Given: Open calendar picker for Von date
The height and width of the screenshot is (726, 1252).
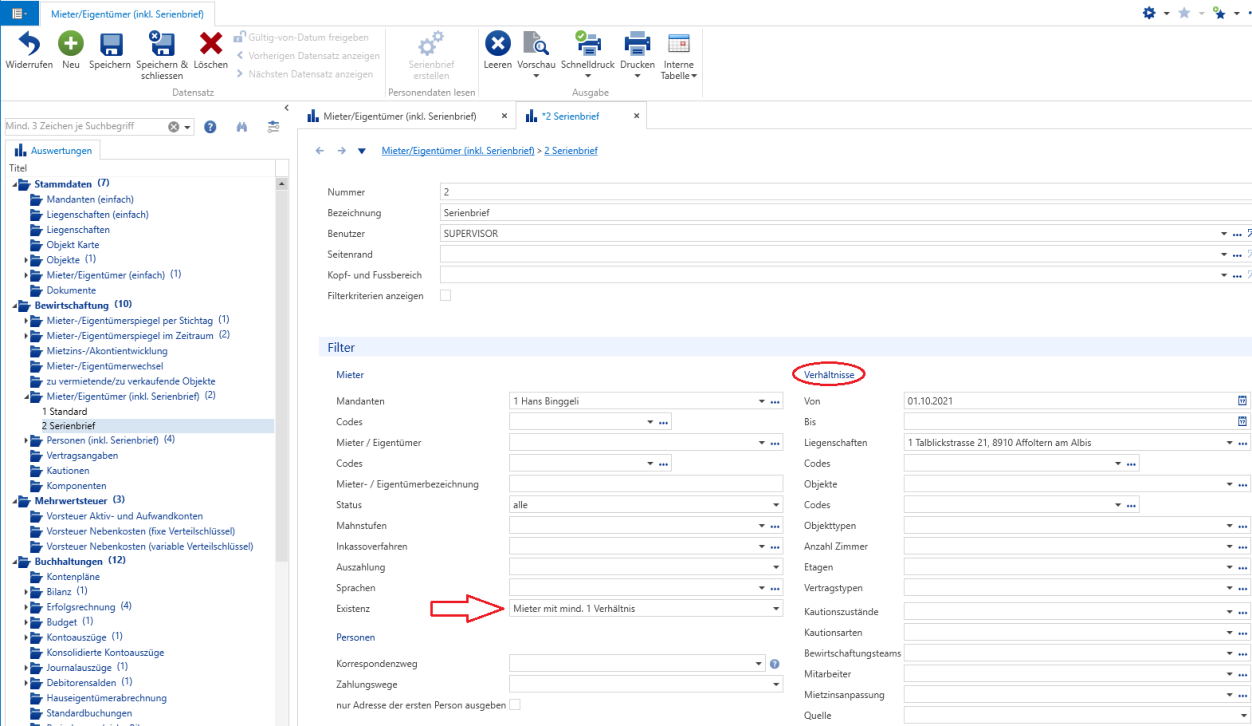Looking at the screenshot, I should coord(1243,401).
